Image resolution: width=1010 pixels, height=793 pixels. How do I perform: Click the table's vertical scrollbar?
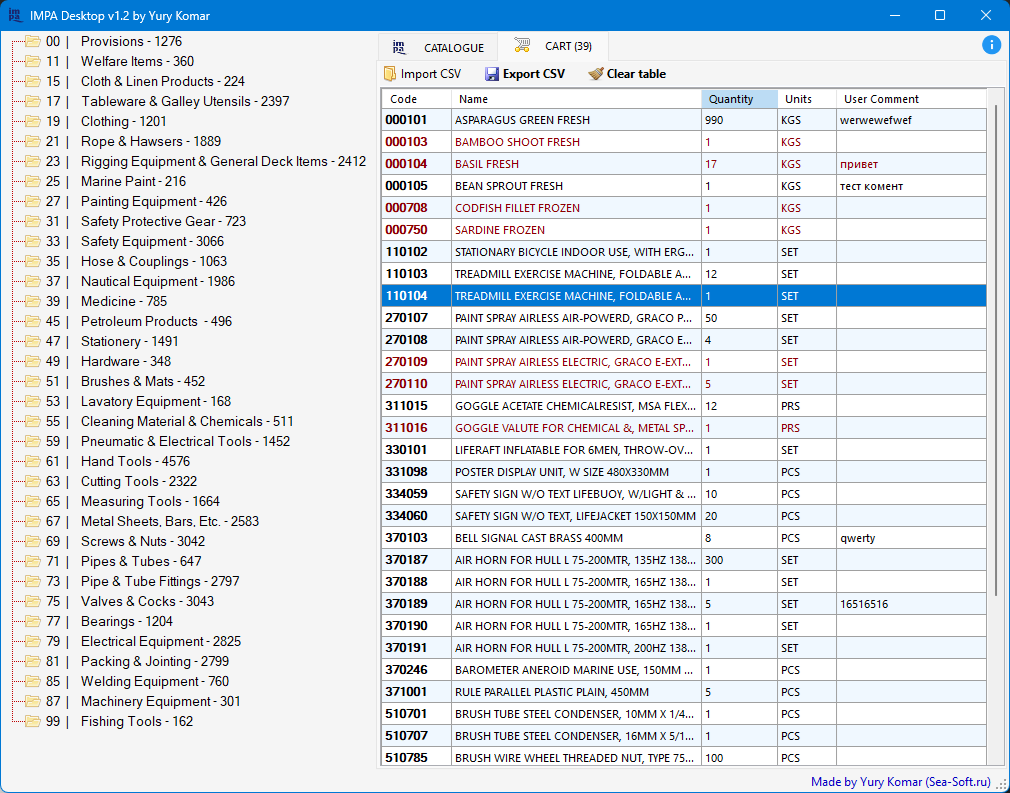[x=995, y=350]
